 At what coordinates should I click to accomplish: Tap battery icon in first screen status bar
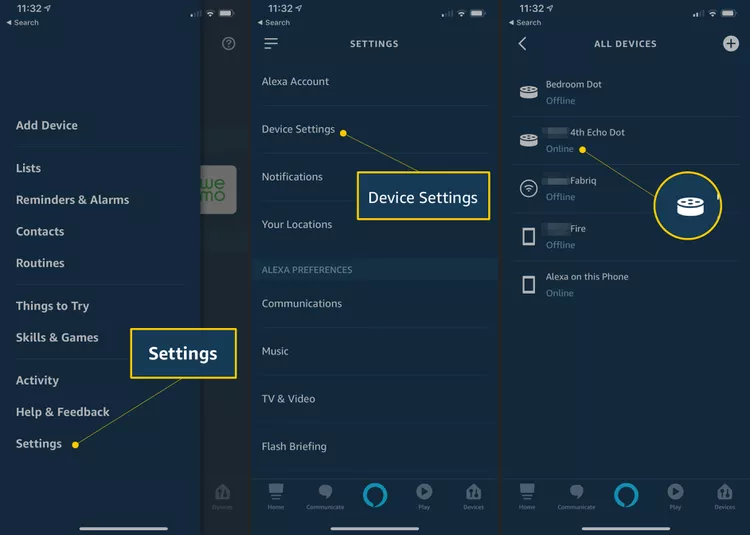(227, 13)
